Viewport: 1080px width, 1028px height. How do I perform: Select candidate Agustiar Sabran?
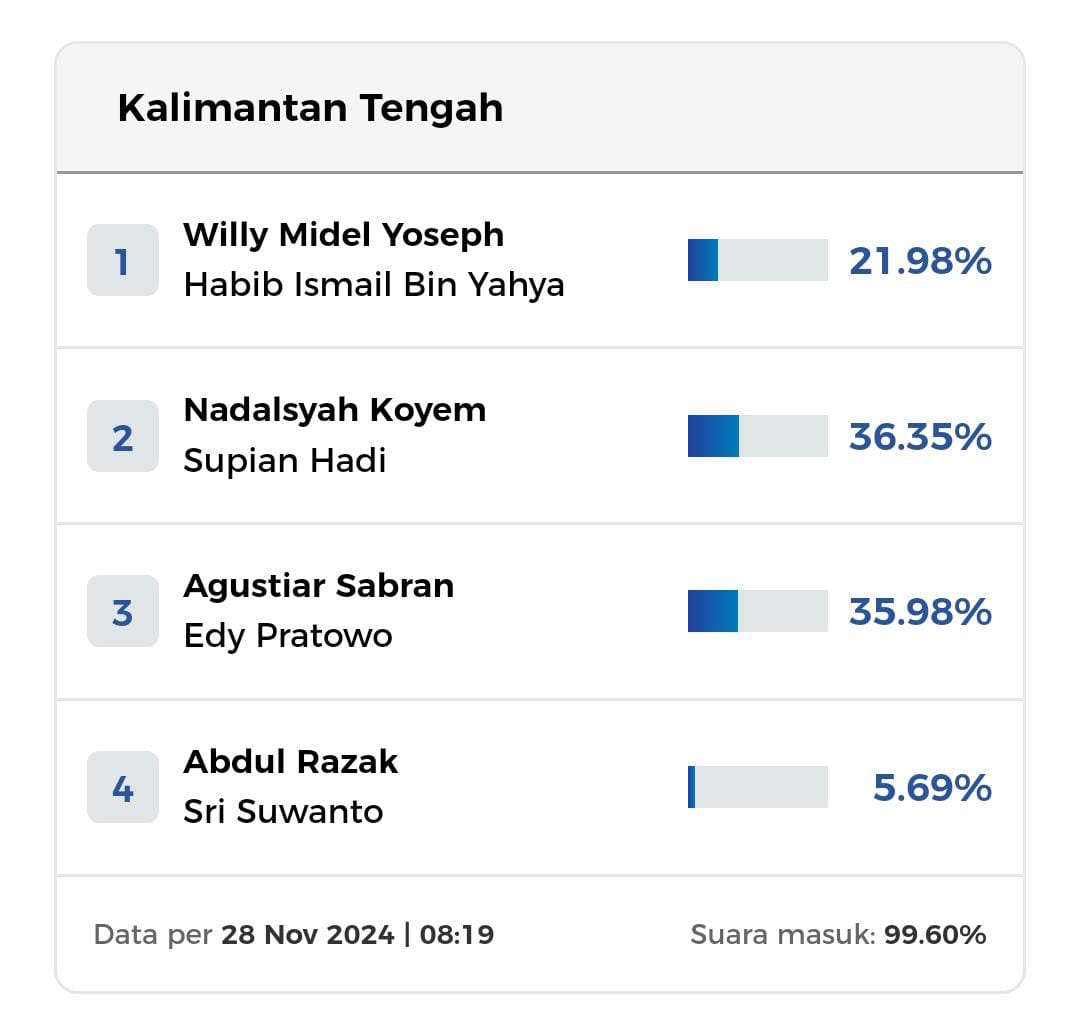[x=318, y=586]
